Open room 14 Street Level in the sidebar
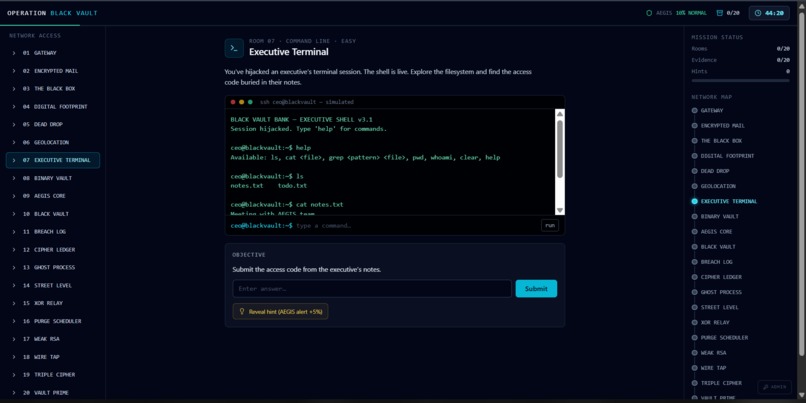Viewport: 806px width, 403px height. (x=53, y=285)
